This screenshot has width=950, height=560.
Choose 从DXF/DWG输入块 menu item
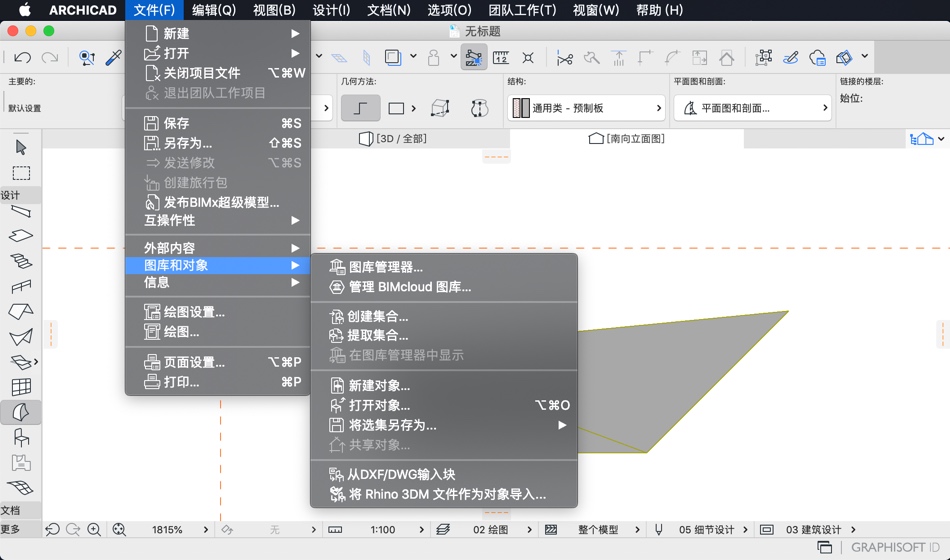click(443, 475)
